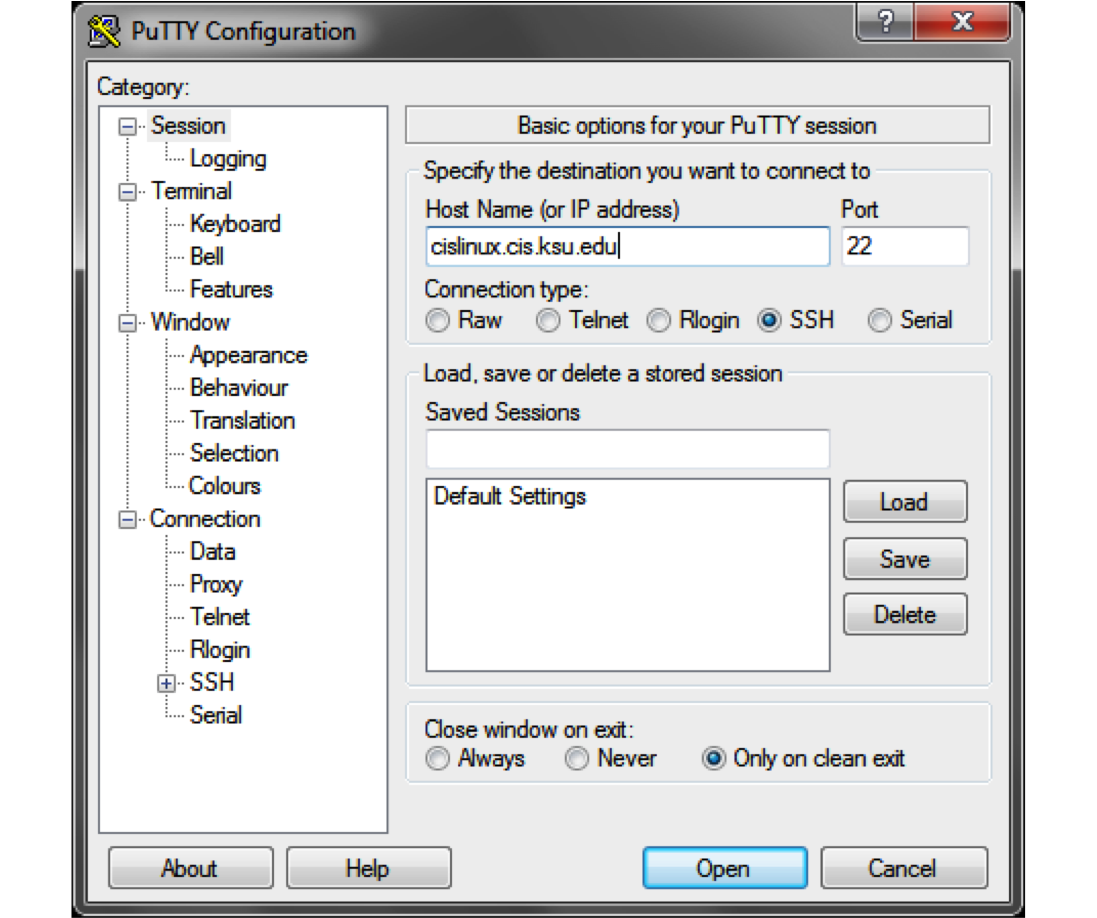Select the SSH connection type
This screenshot has height=918, width=1097.
point(769,321)
